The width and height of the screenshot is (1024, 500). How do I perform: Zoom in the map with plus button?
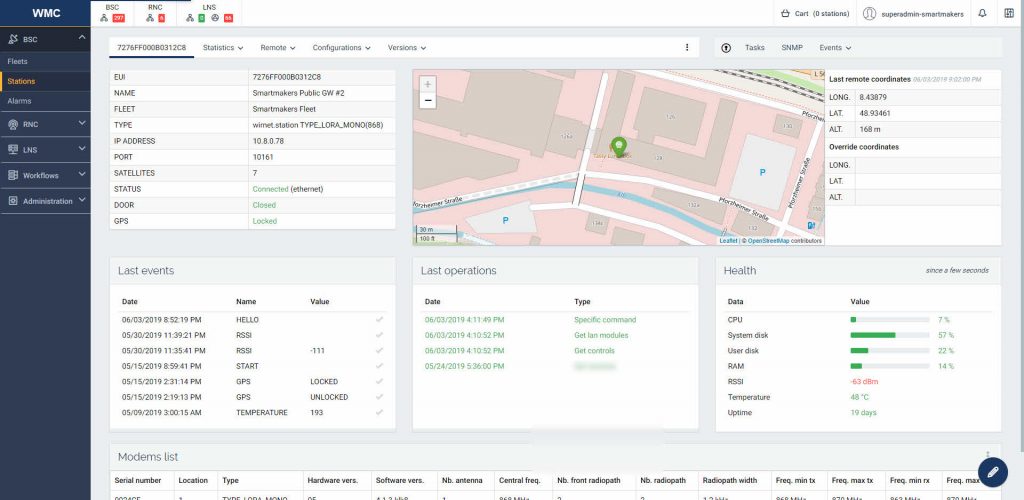pos(428,84)
